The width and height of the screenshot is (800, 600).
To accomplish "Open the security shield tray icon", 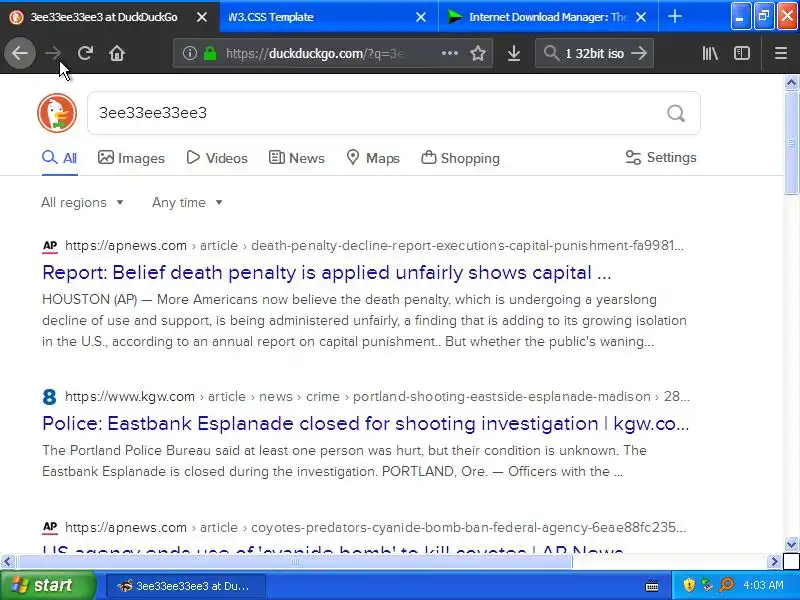I will [x=689, y=585].
